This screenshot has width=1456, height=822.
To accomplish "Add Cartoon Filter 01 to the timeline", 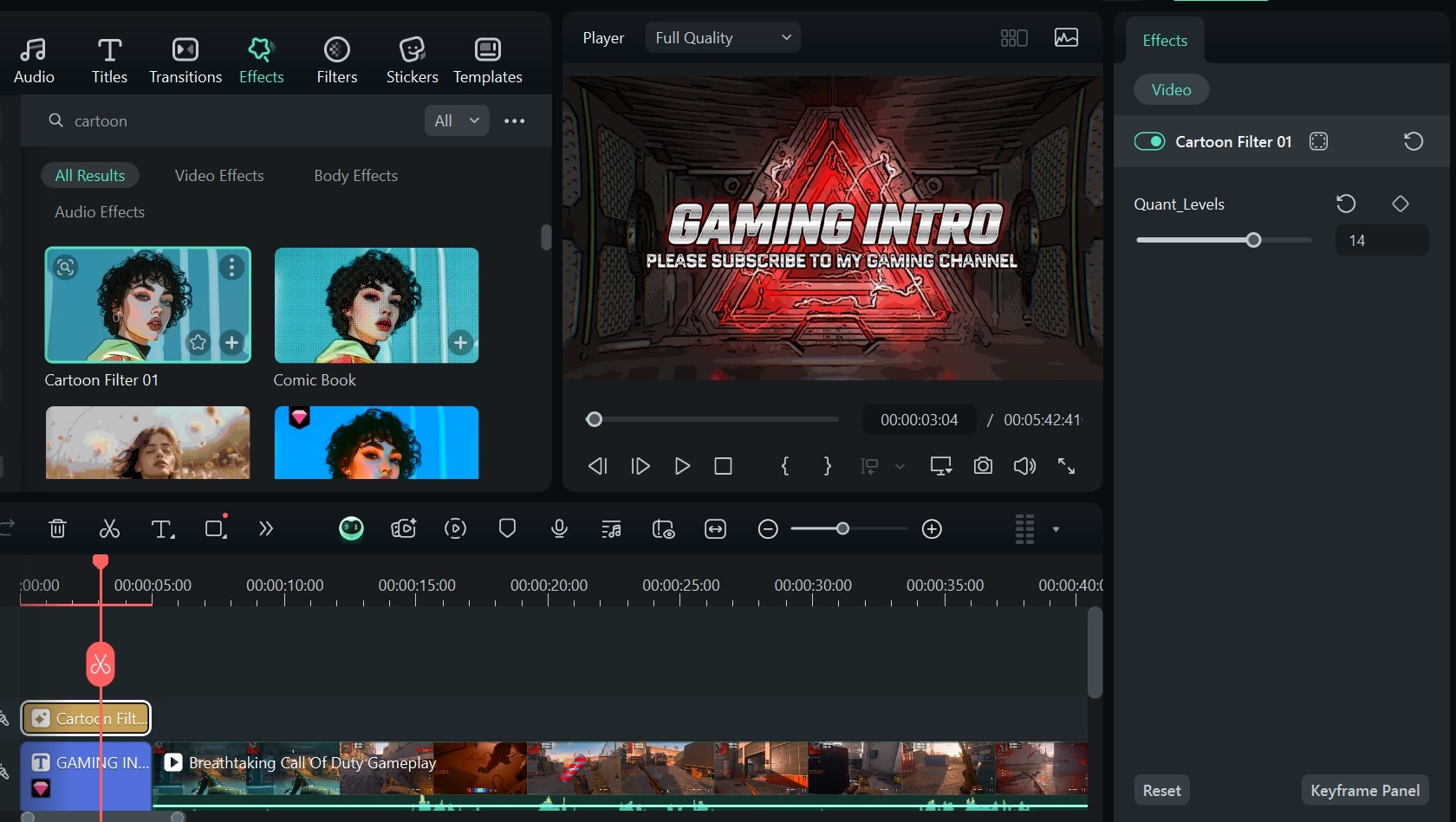I will 231,343.
